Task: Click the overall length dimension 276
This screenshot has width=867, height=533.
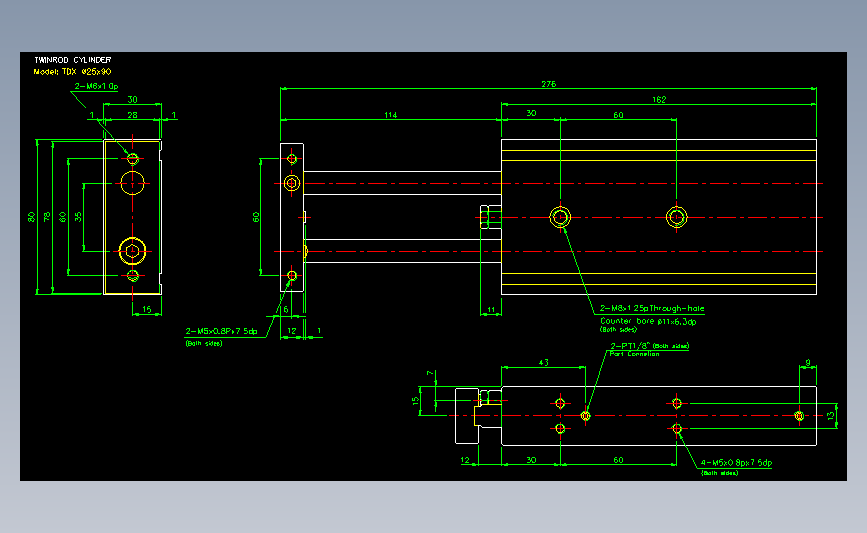Action: pyautogui.click(x=549, y=84)
